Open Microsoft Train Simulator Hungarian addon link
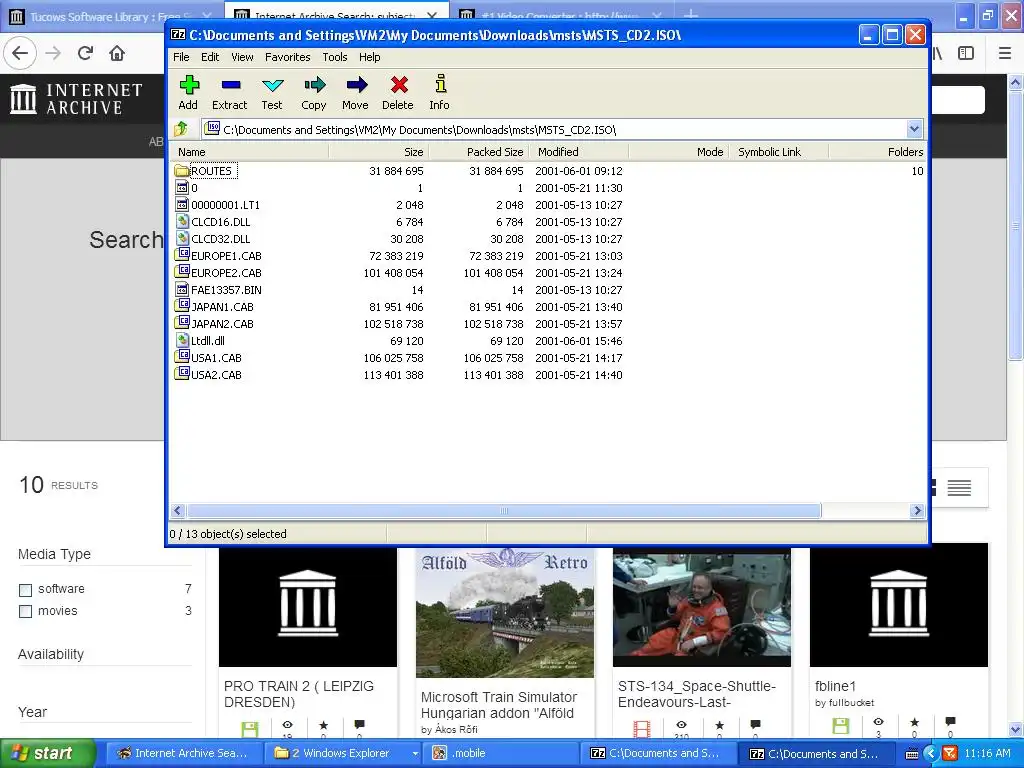1024x768 pixels. (499, 705)
